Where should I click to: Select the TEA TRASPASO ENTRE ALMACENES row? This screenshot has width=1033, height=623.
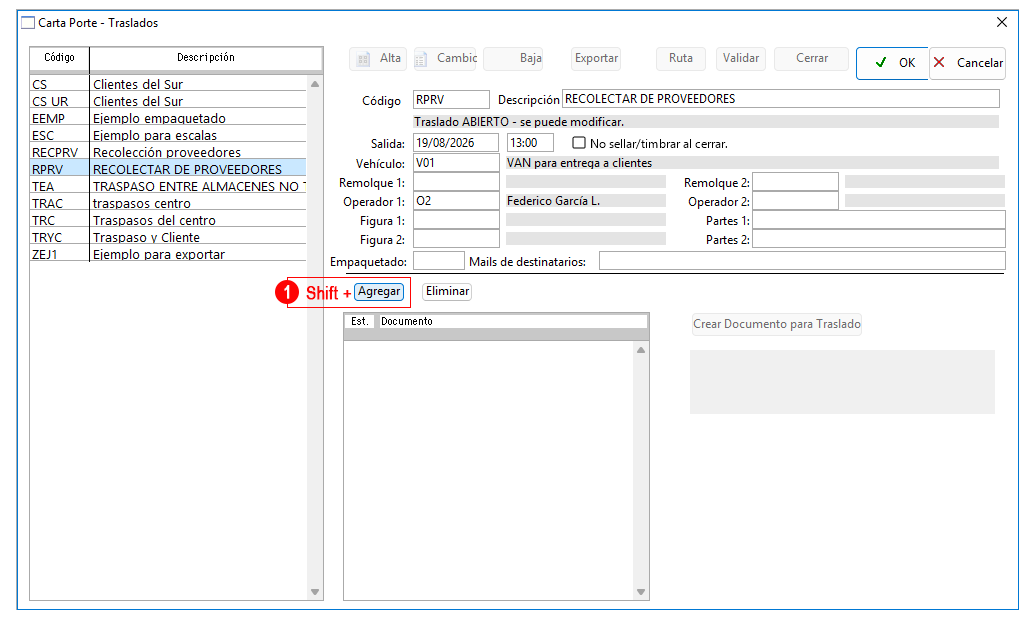click(x=168, y=186)
